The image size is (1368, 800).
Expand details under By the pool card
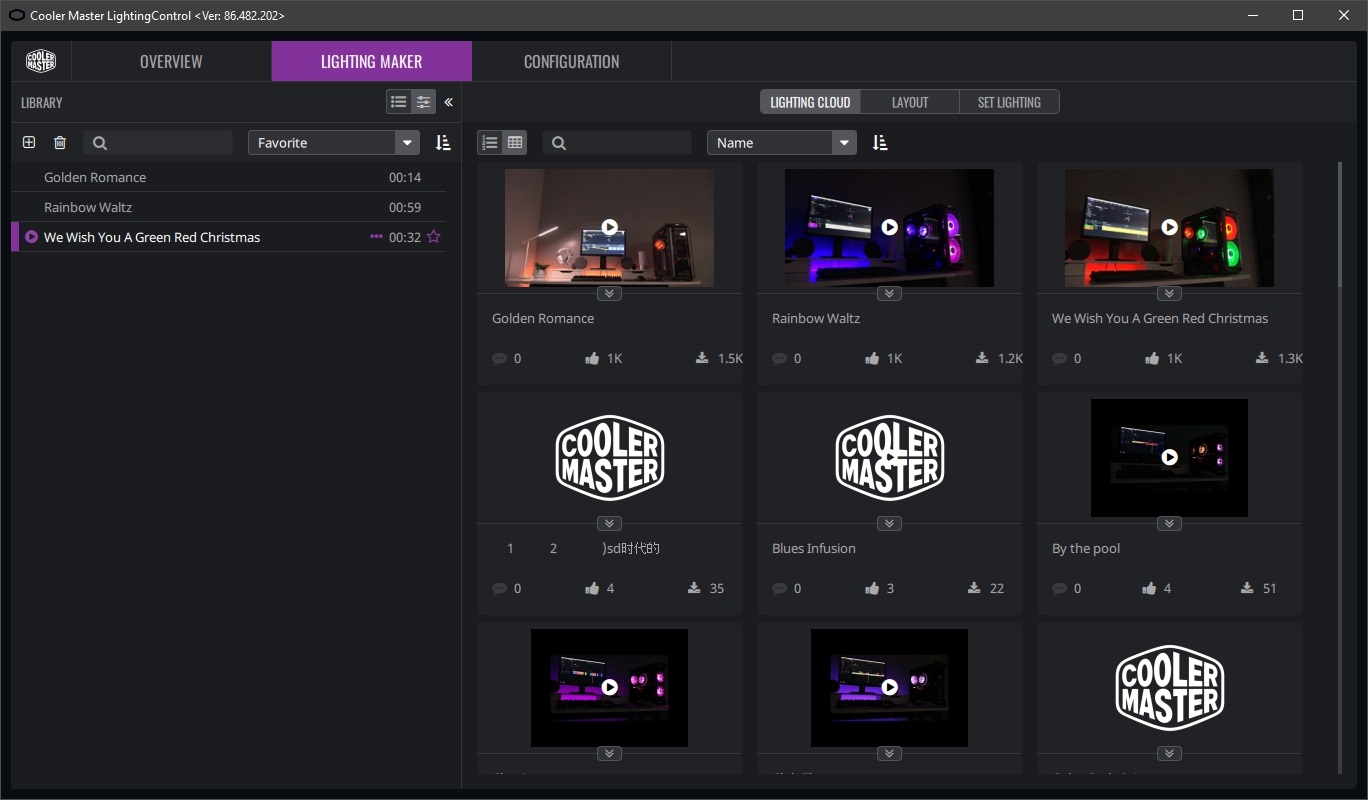point(1169,523)
